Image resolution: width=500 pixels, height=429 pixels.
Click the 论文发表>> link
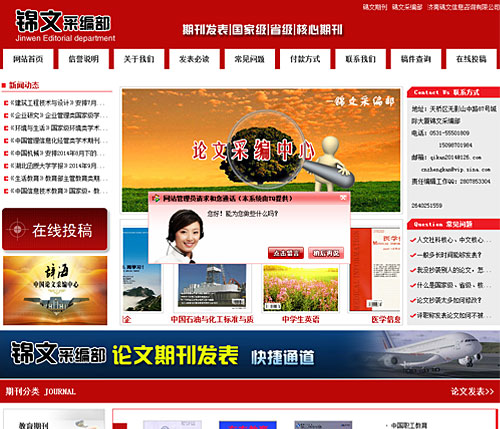472,391
